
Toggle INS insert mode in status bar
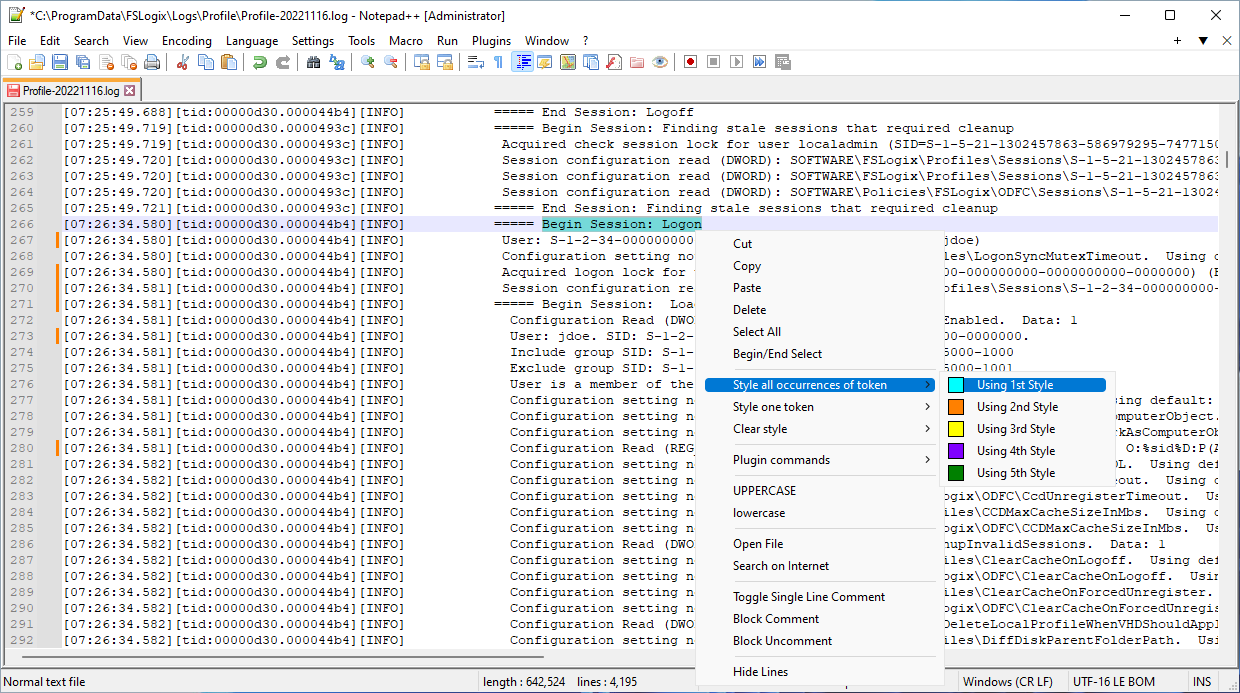pyautogui.click(x=1201, y=682)
